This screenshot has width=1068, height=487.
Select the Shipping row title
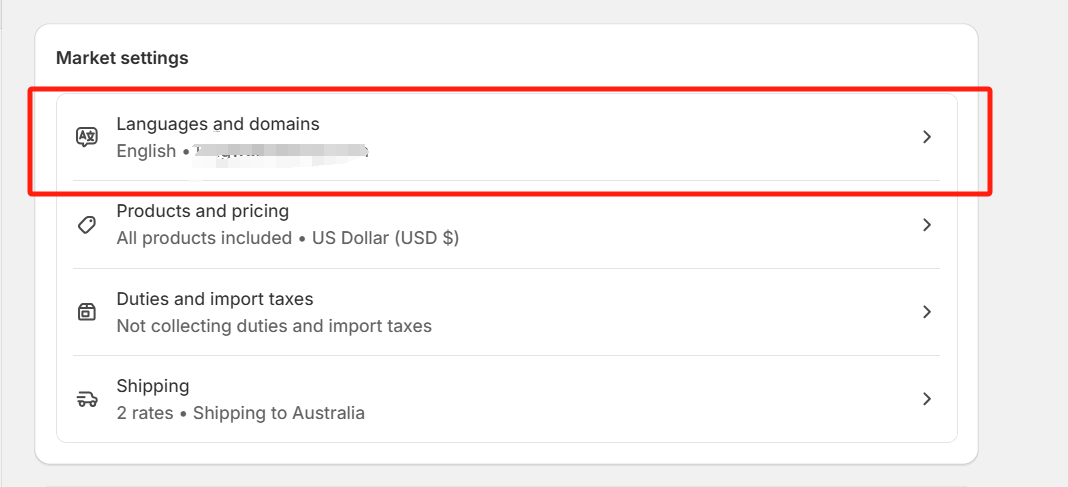[153, 386]
